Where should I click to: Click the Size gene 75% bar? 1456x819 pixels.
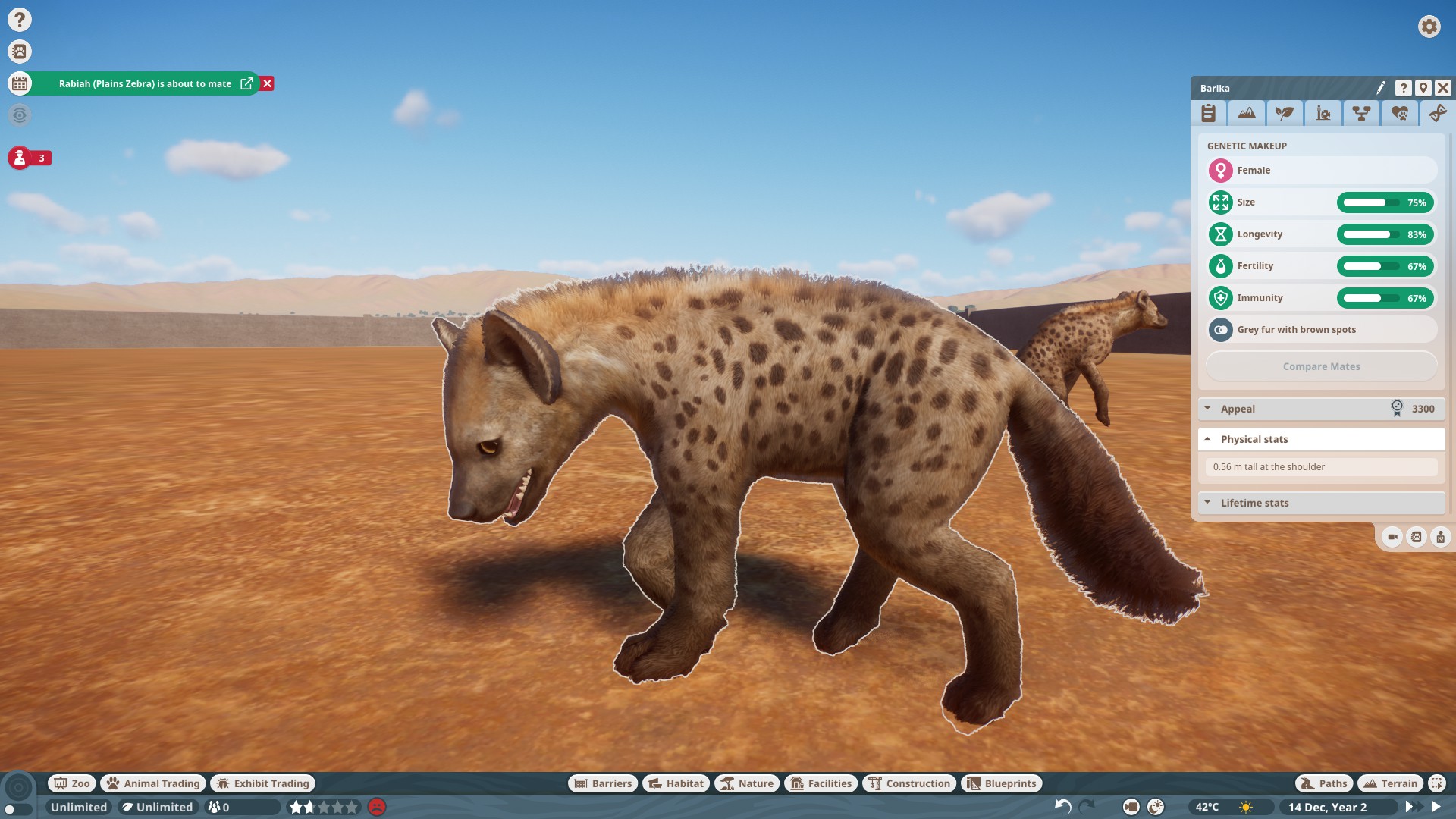click(x=1385, y=202)
